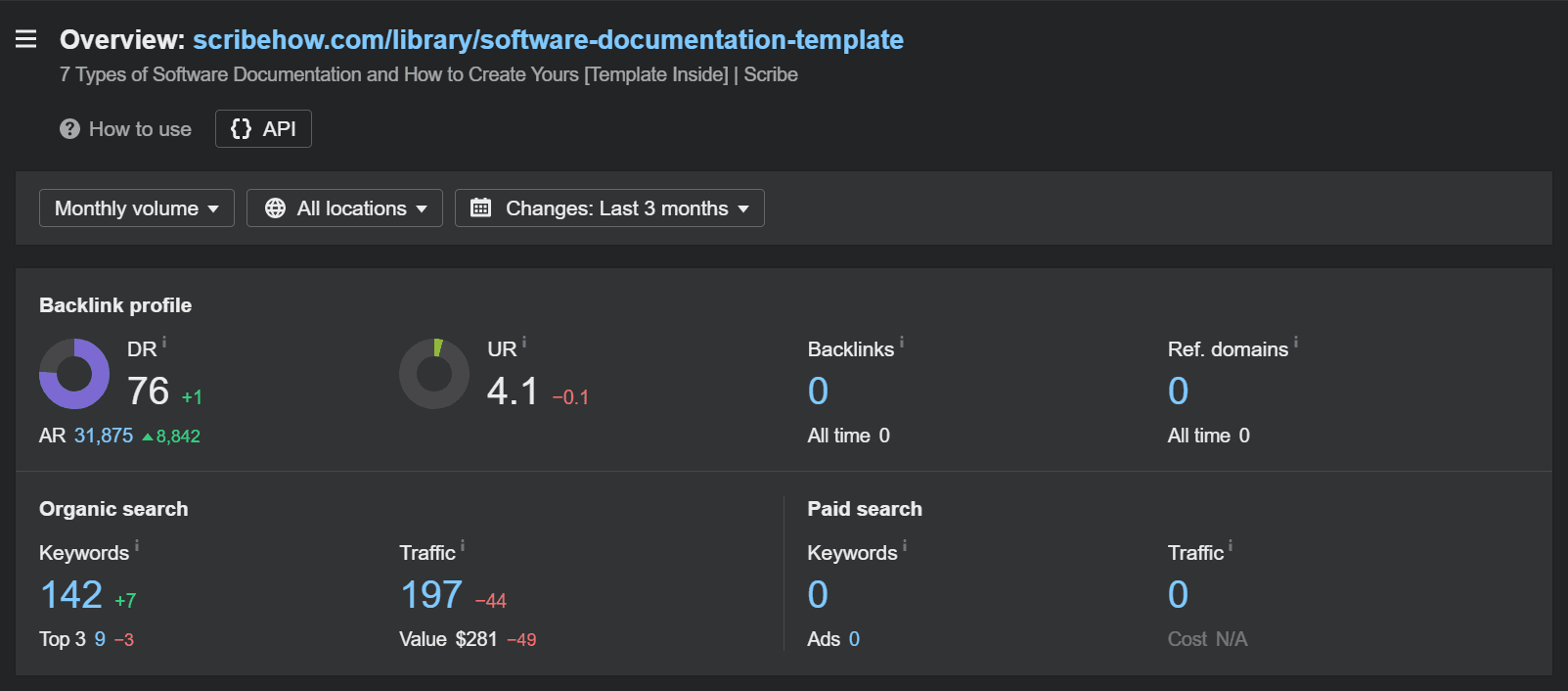
Task: Click the keywords change value +7
Action: 125,601
